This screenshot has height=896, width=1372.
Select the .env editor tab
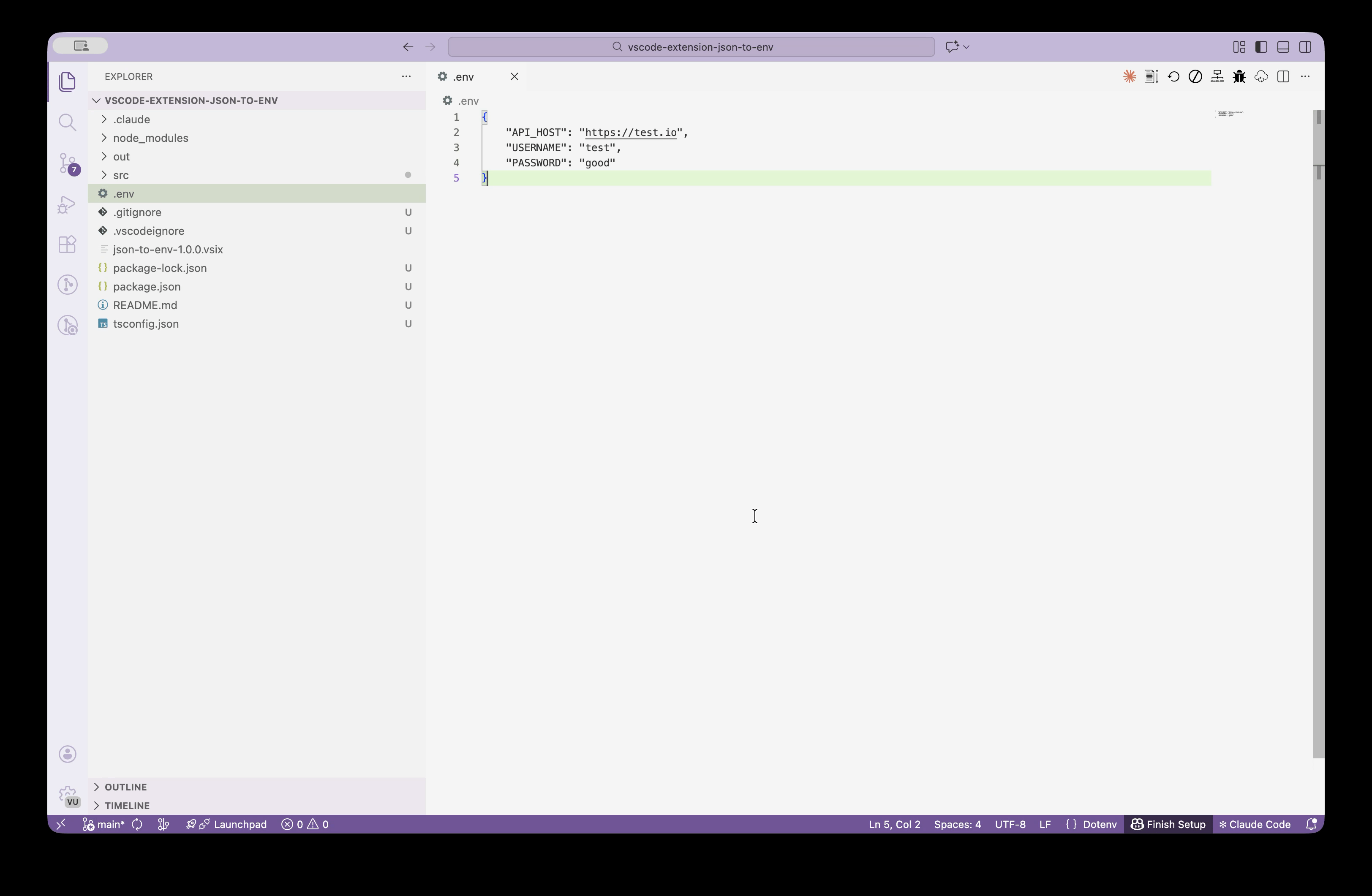(464, 76)
